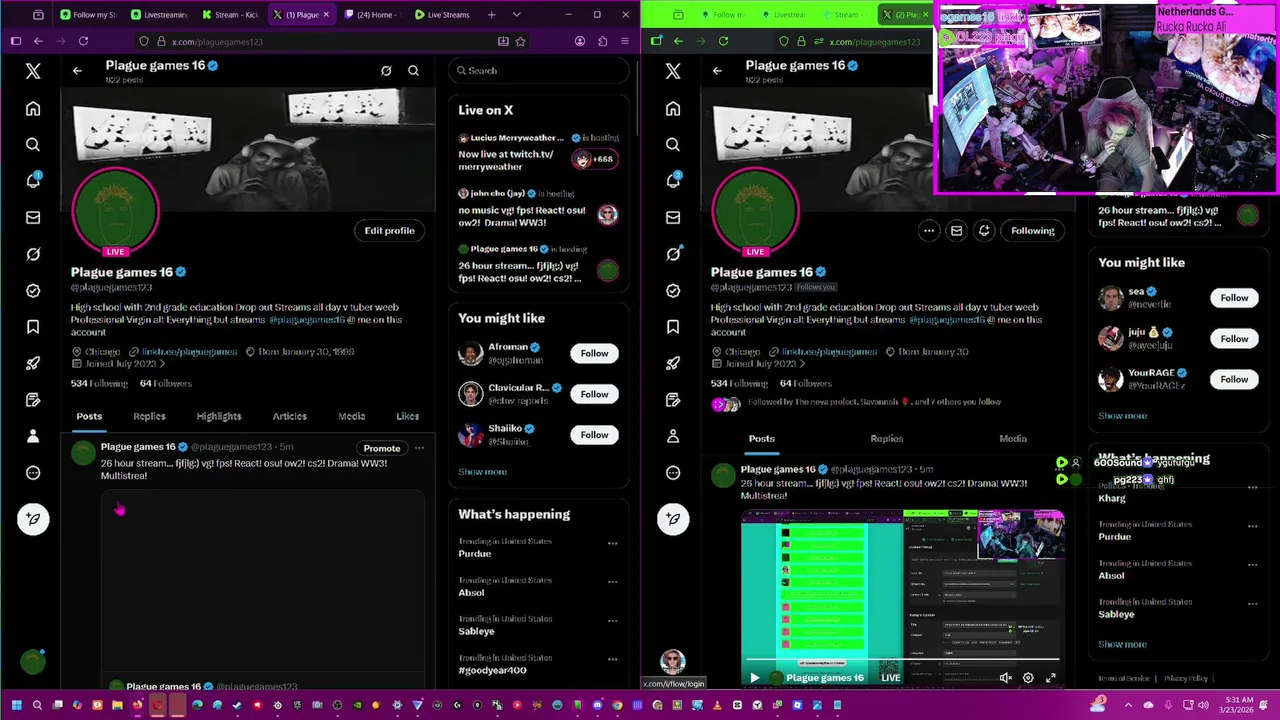Click Promote button on left post

pos(382,448)
